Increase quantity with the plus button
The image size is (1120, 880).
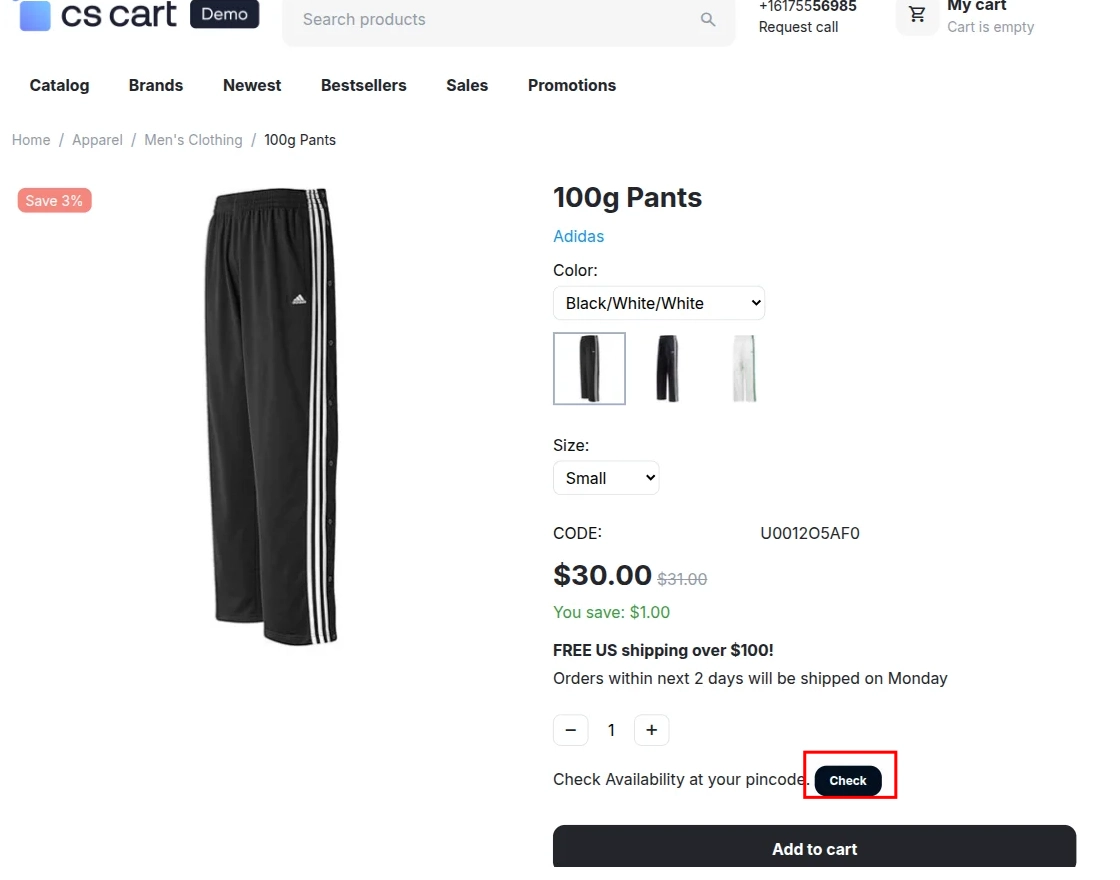click(651, 730)
